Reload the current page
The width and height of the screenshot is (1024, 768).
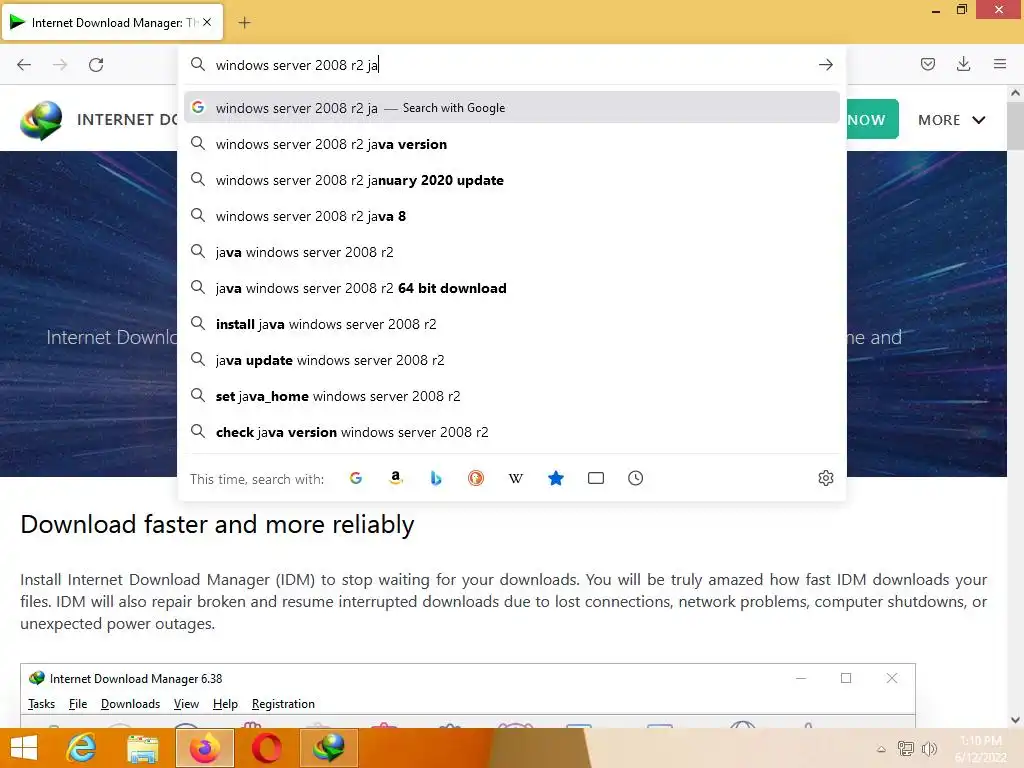tap(96, 65)
